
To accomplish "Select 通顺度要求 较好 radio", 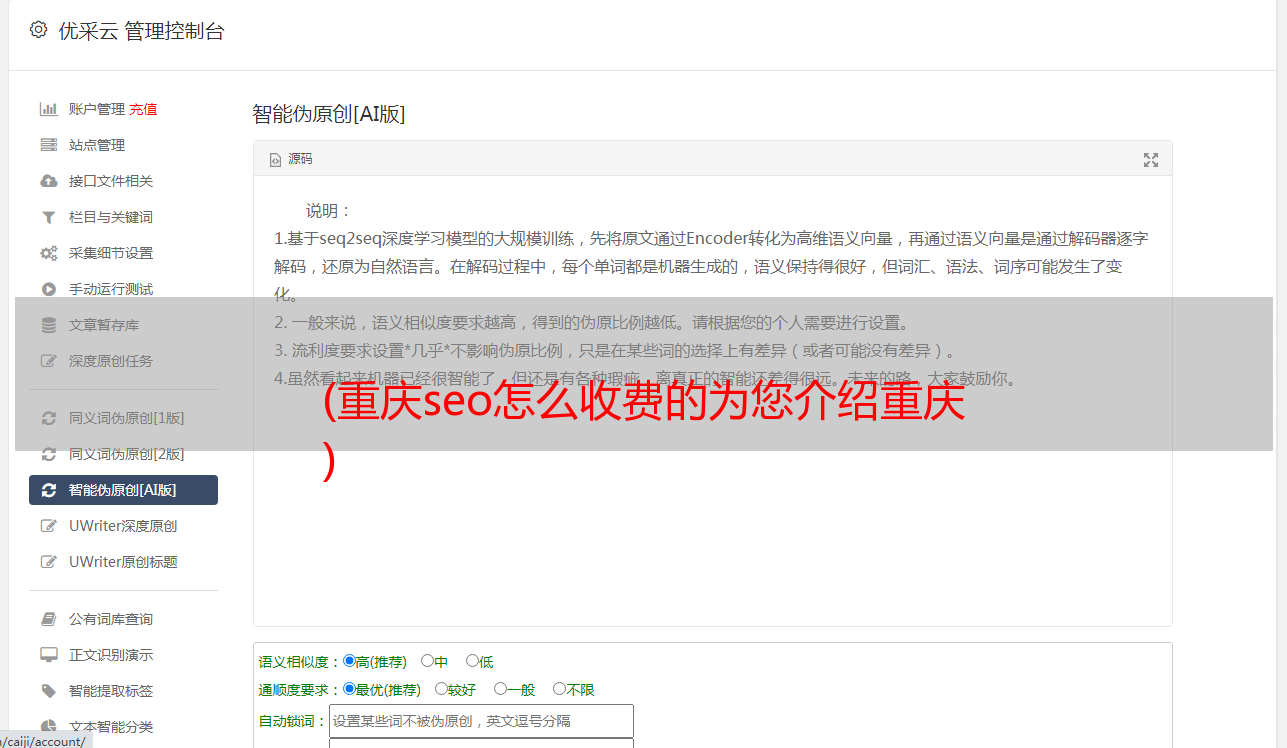I will point(441,689).
